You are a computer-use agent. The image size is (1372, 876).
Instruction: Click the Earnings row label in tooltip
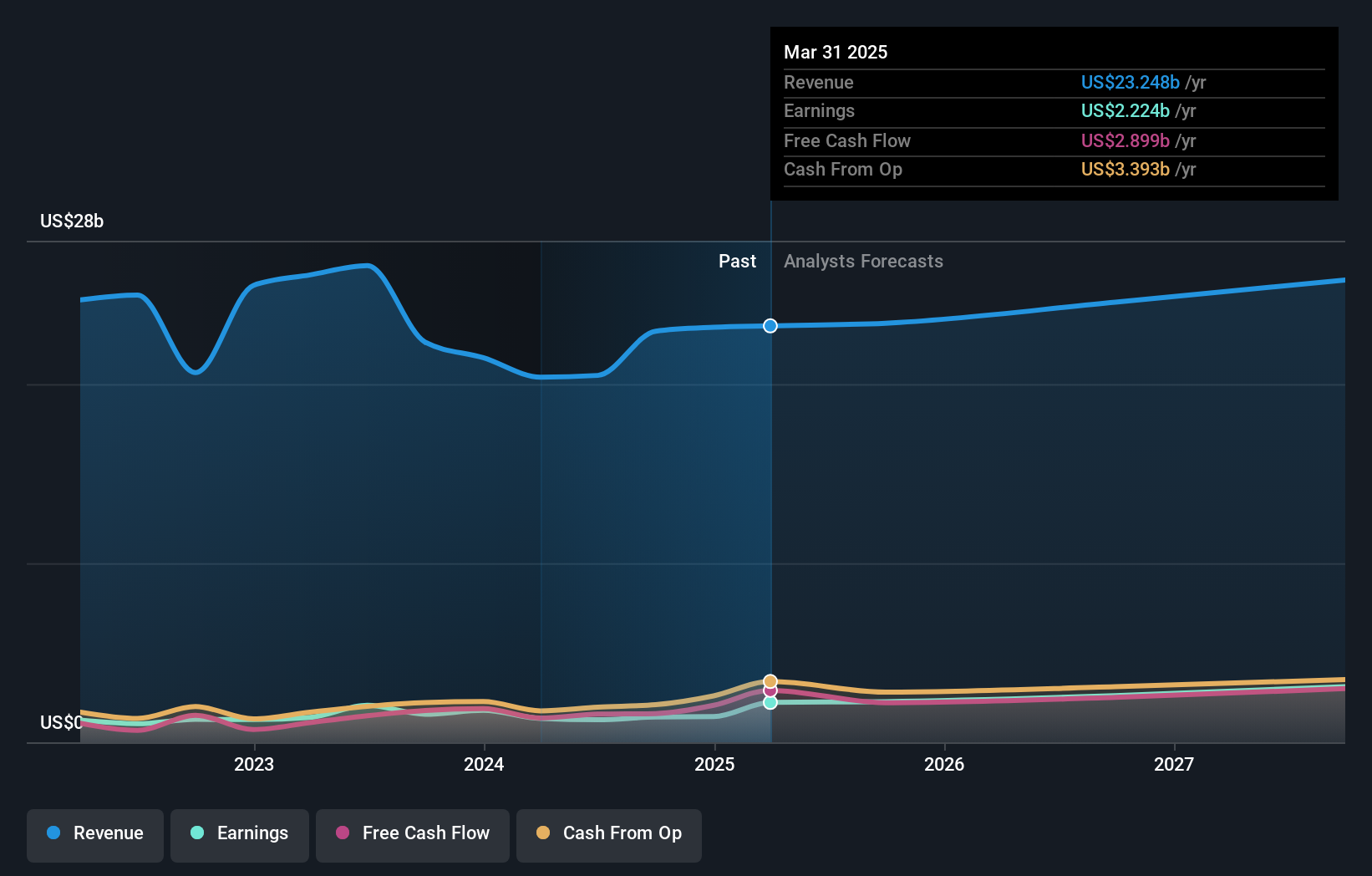point(819,110)
